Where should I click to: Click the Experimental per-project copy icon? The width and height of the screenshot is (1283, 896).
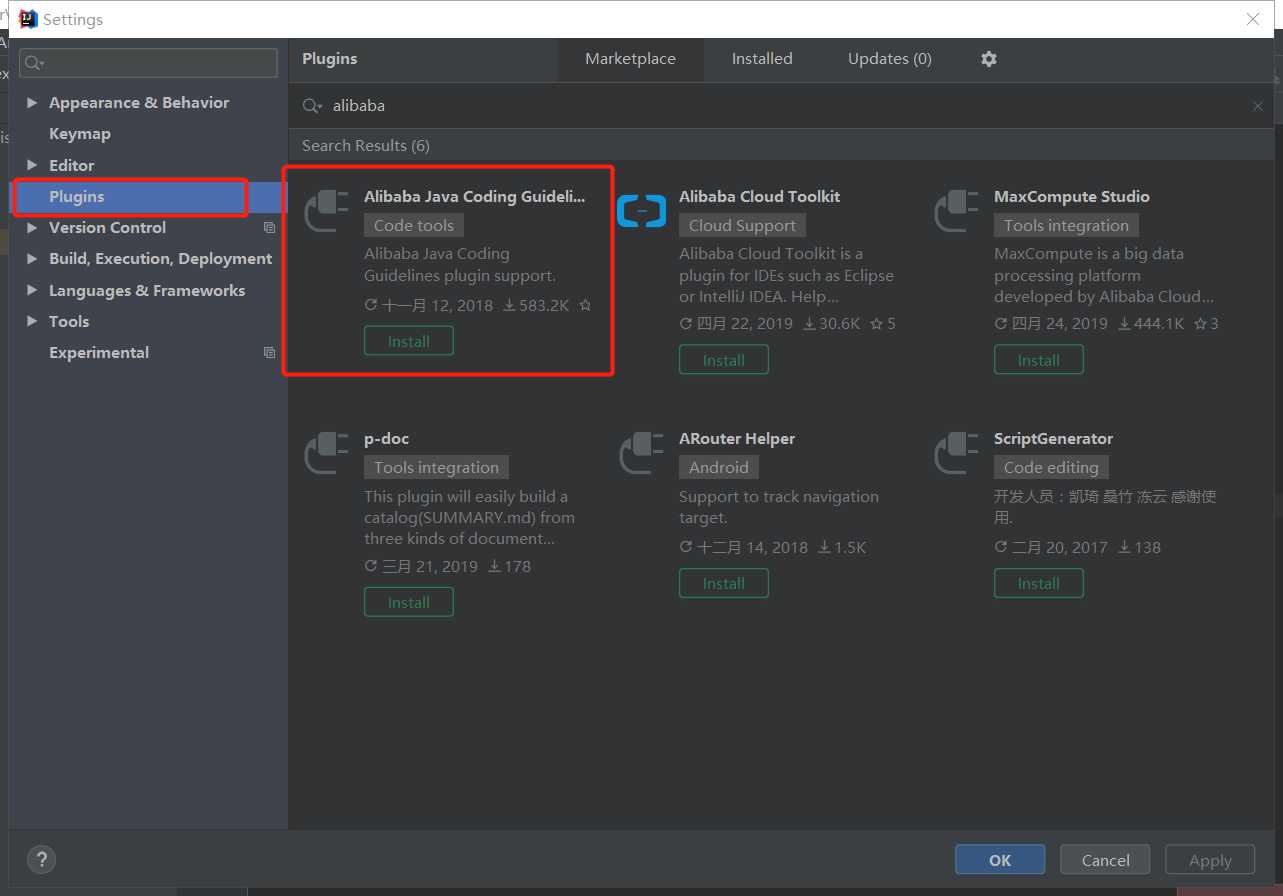click(x=269, y=353)
